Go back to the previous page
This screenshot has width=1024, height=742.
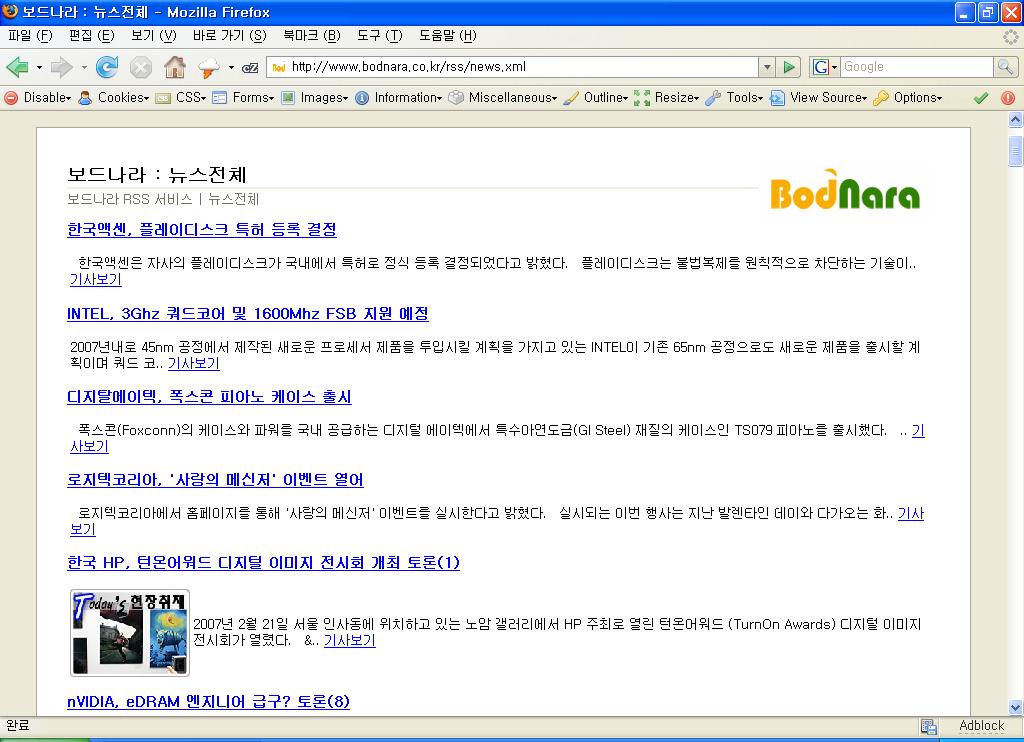[17, 67]
